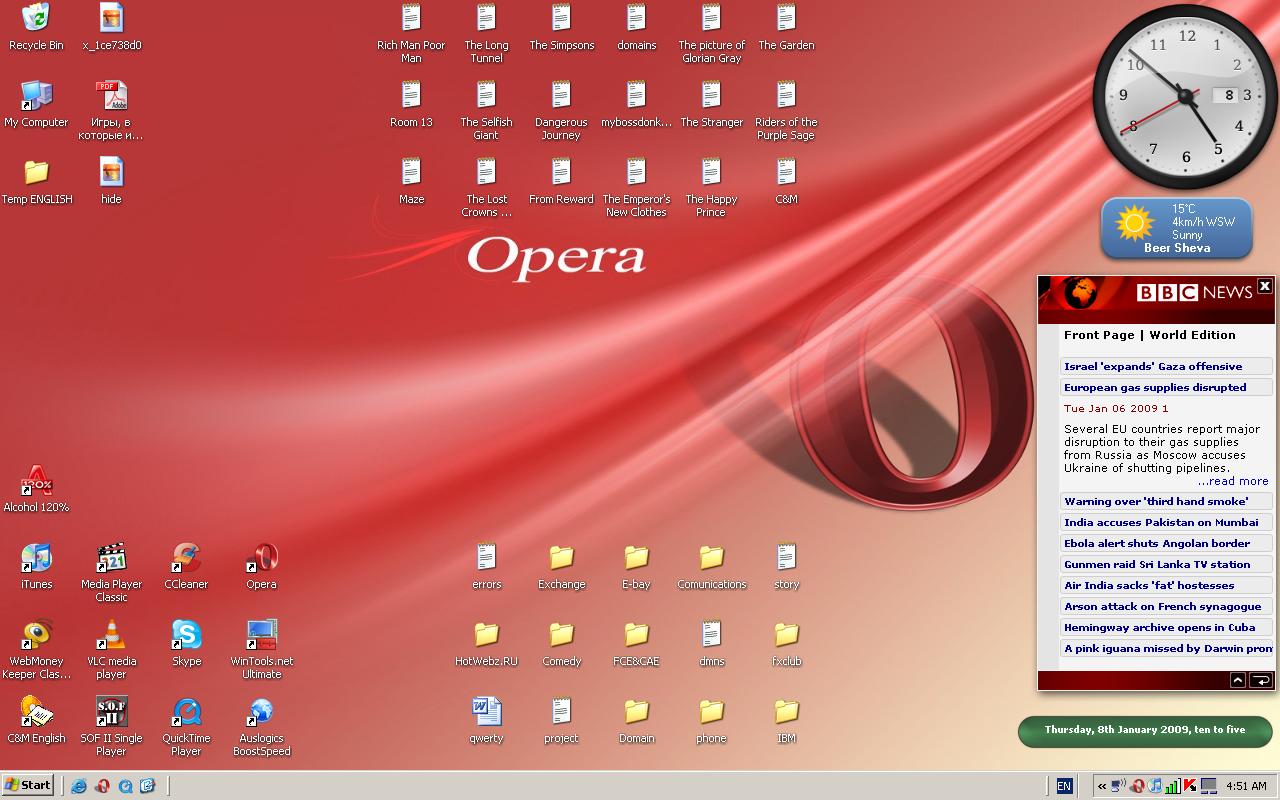Click the Beer Sheva weather widget
Viewport: 1280px width, 800px height.
(x=1177, y=228)
